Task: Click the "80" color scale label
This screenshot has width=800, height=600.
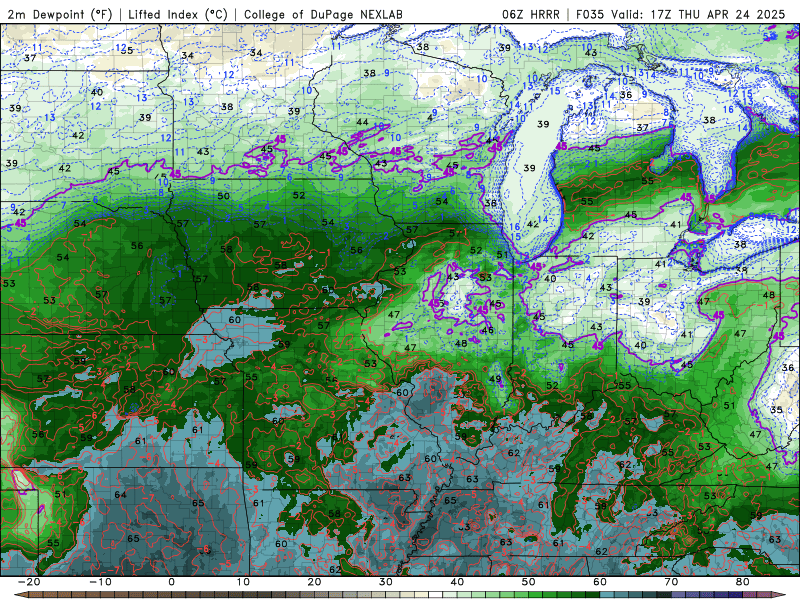Action: point(743,582)
